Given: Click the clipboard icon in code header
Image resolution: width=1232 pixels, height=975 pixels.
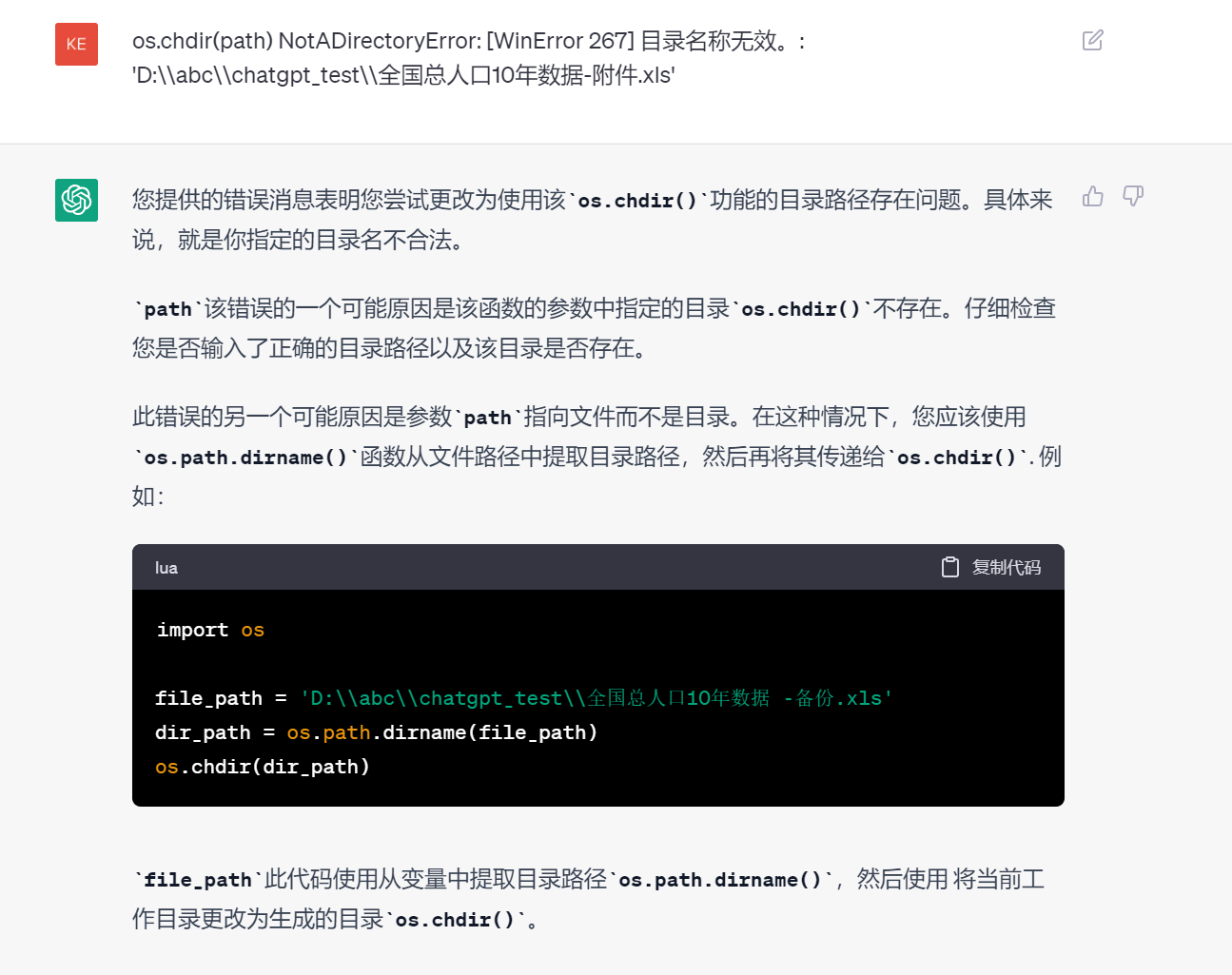Looking at the screenshot, I should pyautogui.click(x=949, y=567).
